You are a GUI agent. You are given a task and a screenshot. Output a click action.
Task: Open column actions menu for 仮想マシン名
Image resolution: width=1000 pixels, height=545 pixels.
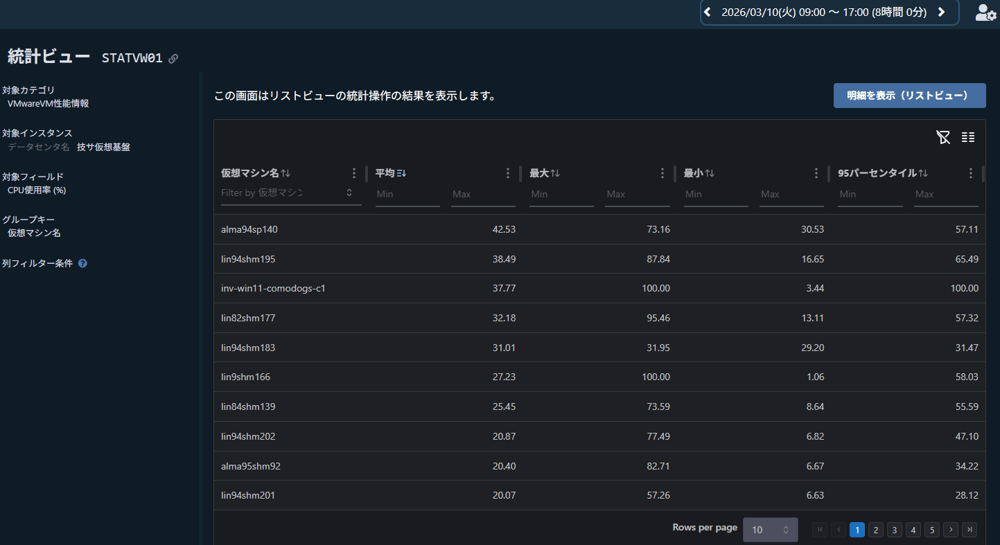coord(354,173)
